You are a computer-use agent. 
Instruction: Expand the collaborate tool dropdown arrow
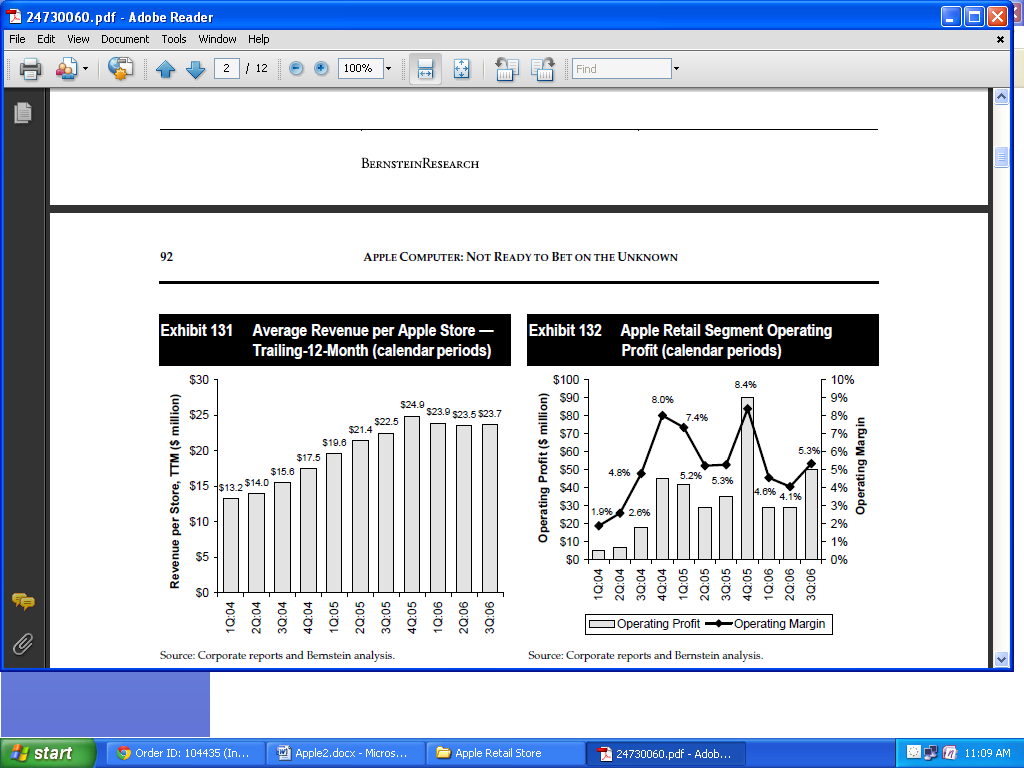tap(85, 69)
